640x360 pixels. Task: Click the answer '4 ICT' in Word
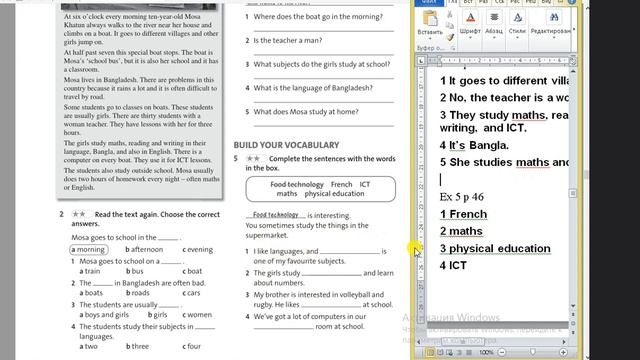[453, 266]
